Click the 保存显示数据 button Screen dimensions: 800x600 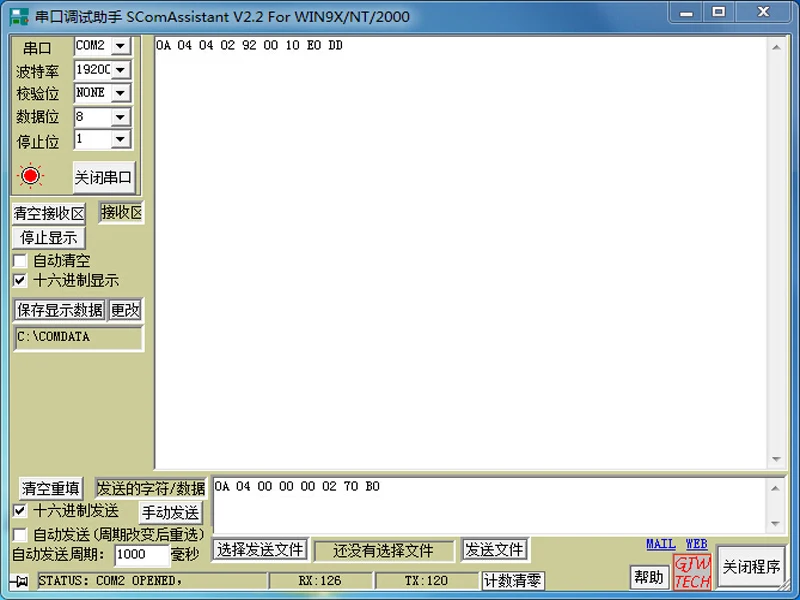[x=60, y=310]
